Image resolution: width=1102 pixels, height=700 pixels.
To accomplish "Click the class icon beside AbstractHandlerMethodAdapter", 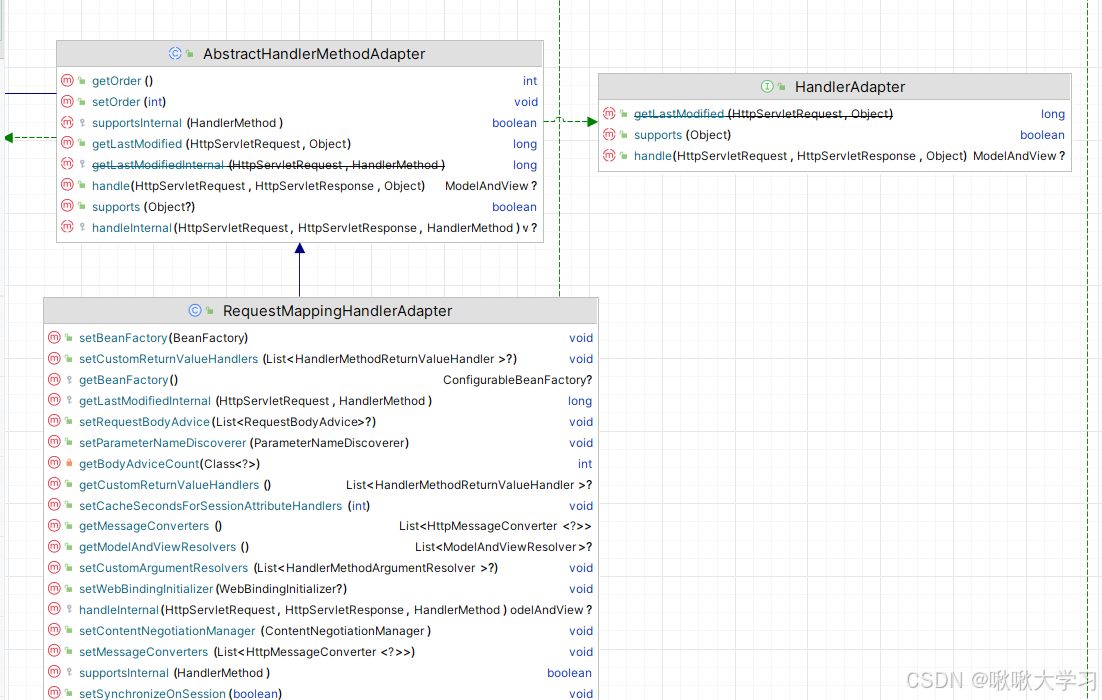I will click(x=175, y=53).
